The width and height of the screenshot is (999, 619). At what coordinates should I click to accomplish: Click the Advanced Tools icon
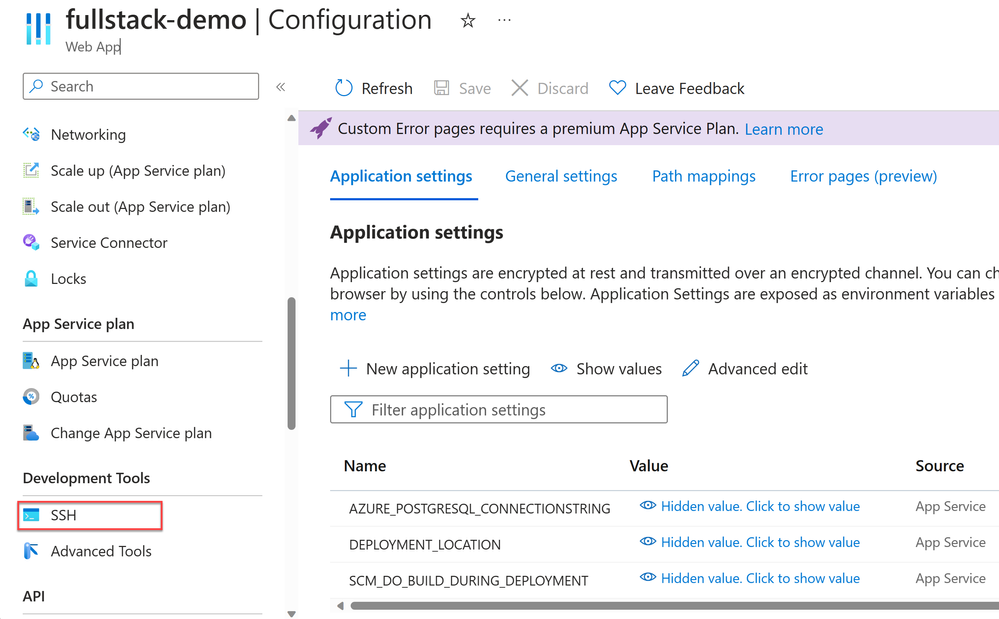31,551
